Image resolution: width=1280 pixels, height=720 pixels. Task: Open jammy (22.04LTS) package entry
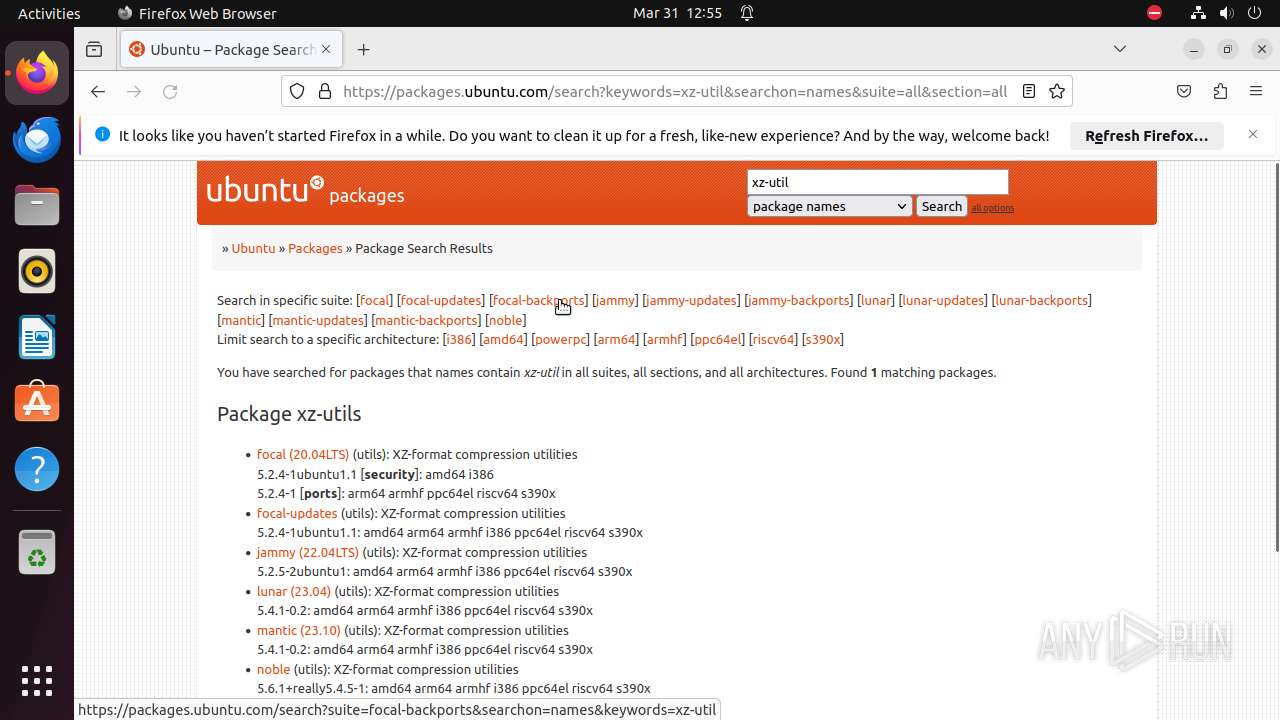click(x=308, y=552)
